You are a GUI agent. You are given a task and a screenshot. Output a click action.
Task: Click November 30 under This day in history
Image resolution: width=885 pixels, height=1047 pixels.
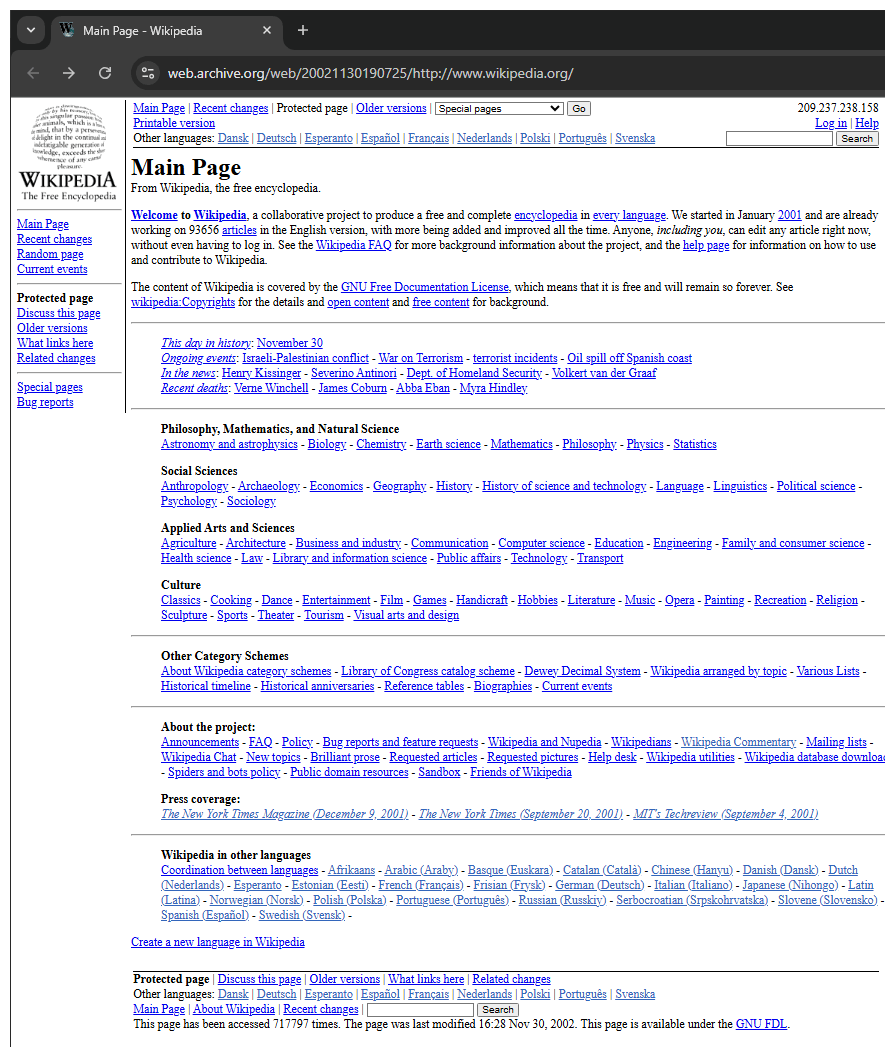289,342
